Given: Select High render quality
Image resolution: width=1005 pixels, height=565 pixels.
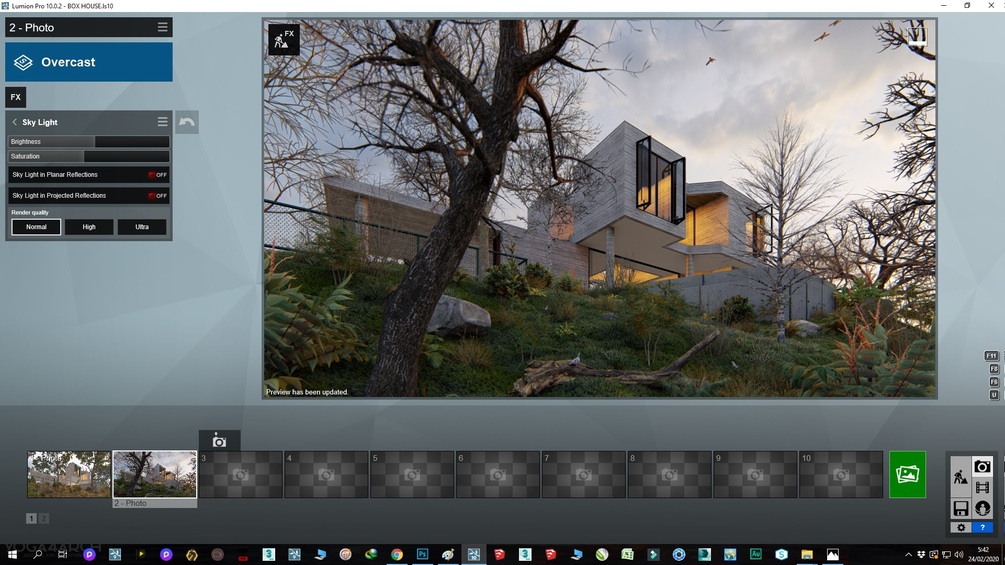Looking at the screenshot, I should tap(89, 227).
